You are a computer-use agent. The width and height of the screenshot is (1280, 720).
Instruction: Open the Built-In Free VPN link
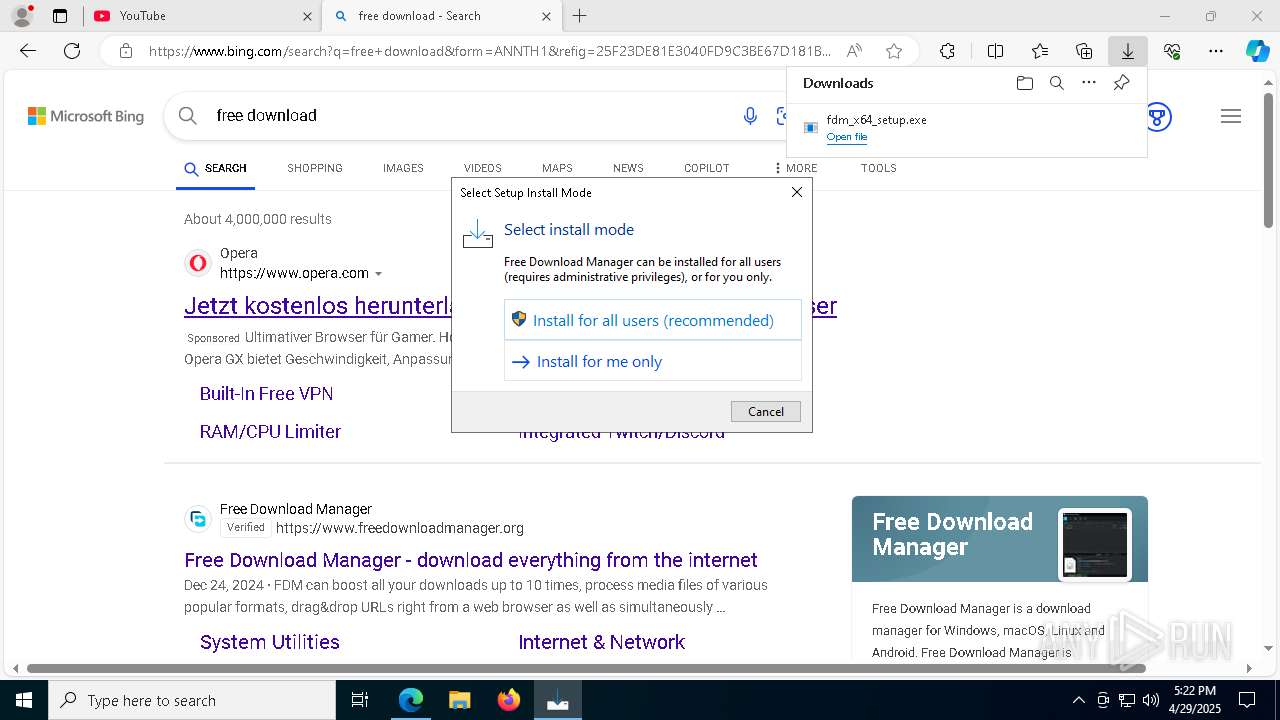pyautogui.click(x=267, y=394)
